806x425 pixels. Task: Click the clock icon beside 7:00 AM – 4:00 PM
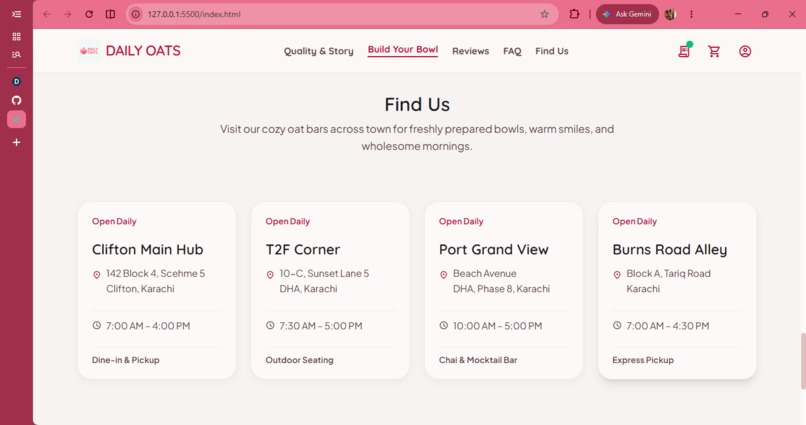tap(97, 325)
